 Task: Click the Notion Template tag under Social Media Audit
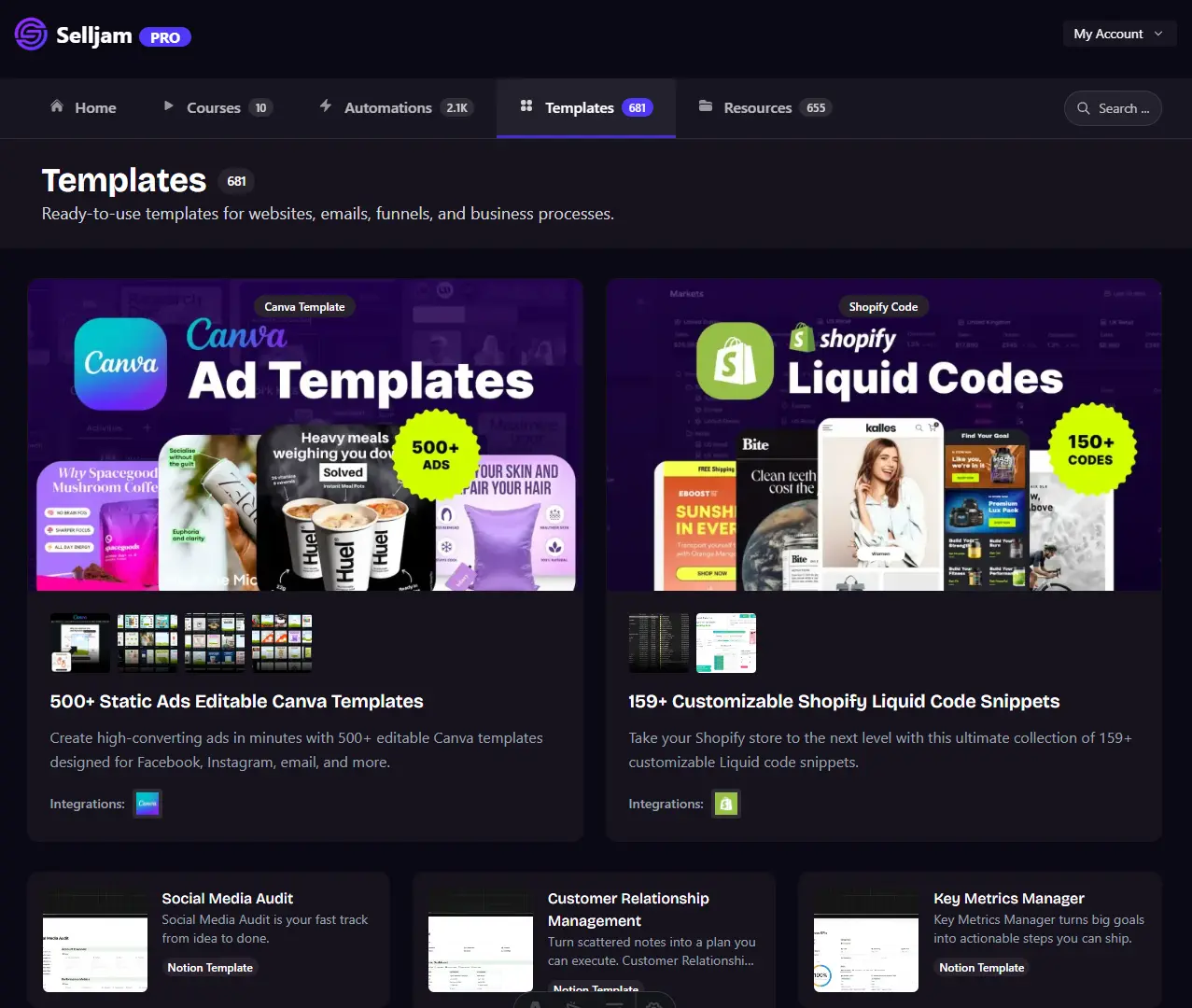pos(210,968)
